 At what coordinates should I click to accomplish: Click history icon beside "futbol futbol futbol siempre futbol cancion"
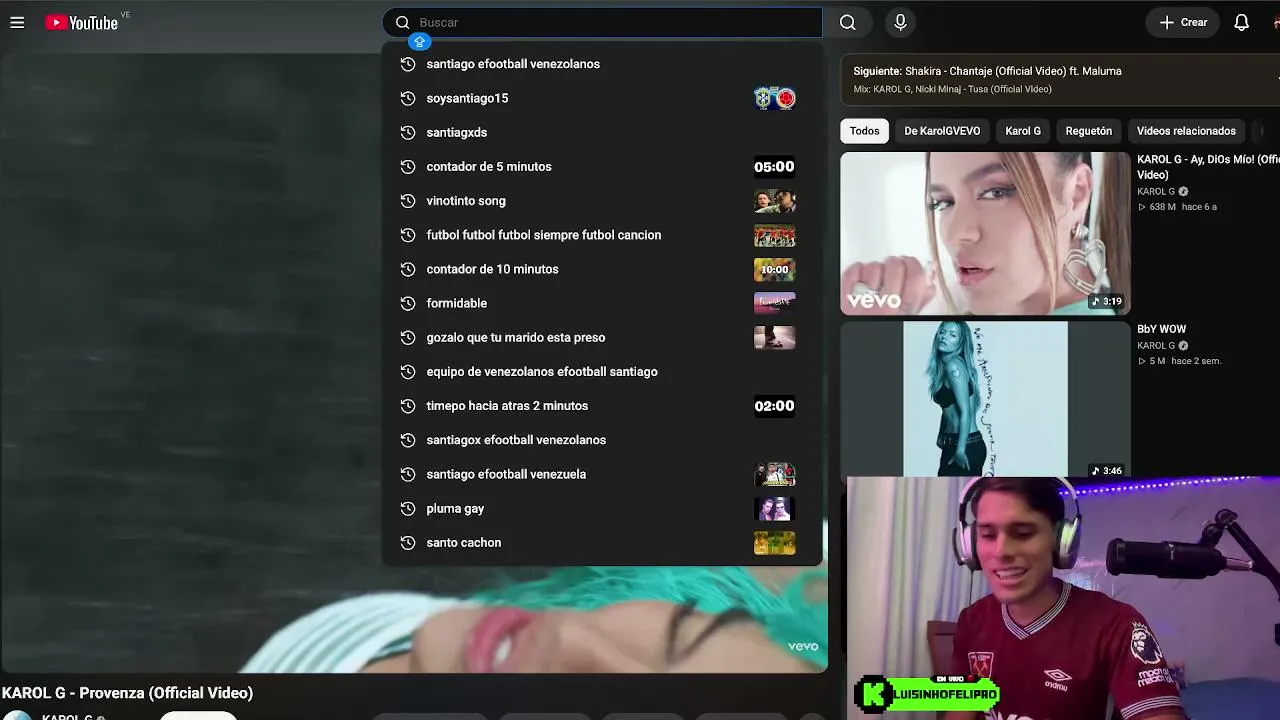[x=407, y=235]
